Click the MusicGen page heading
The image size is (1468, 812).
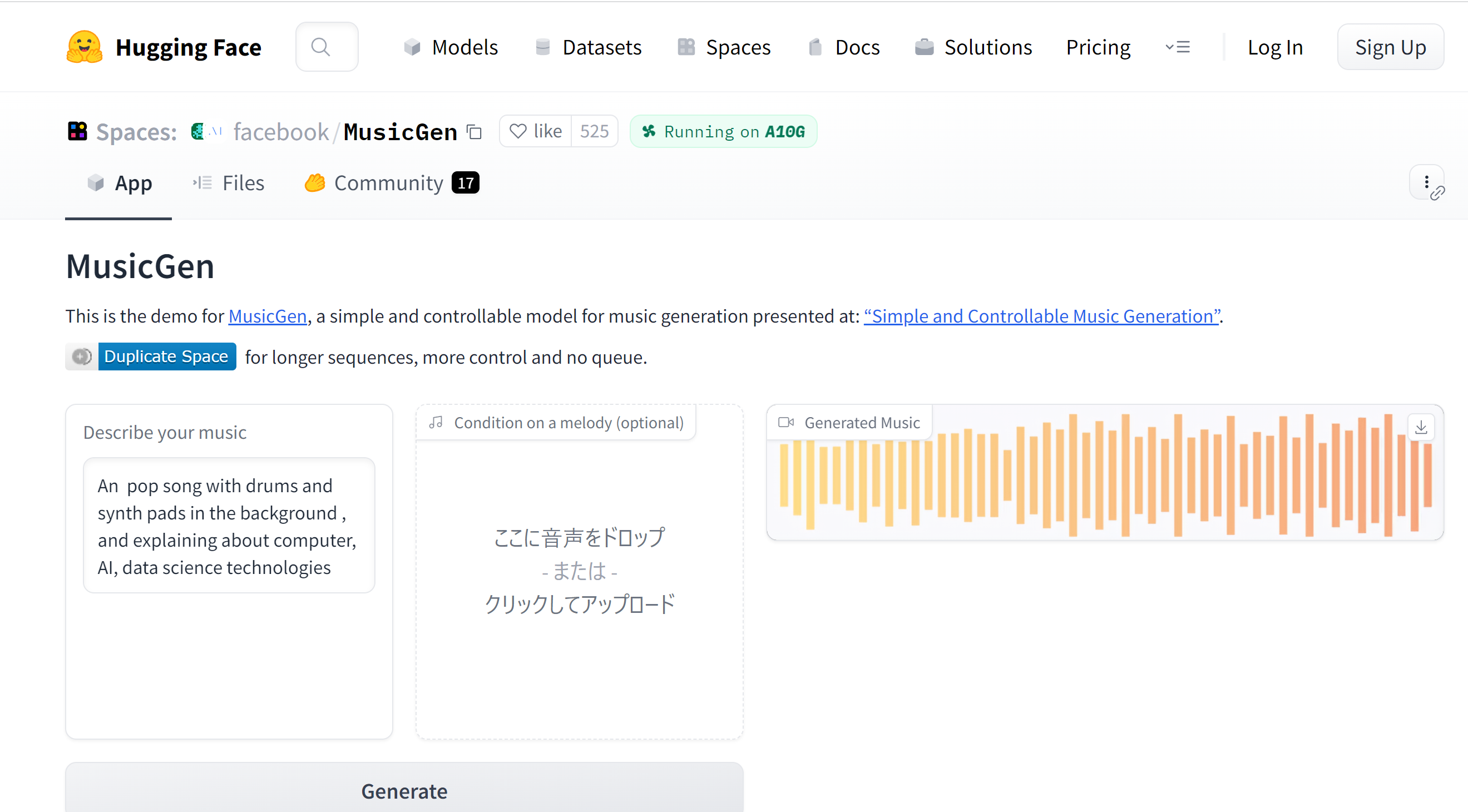coord(140,266)
